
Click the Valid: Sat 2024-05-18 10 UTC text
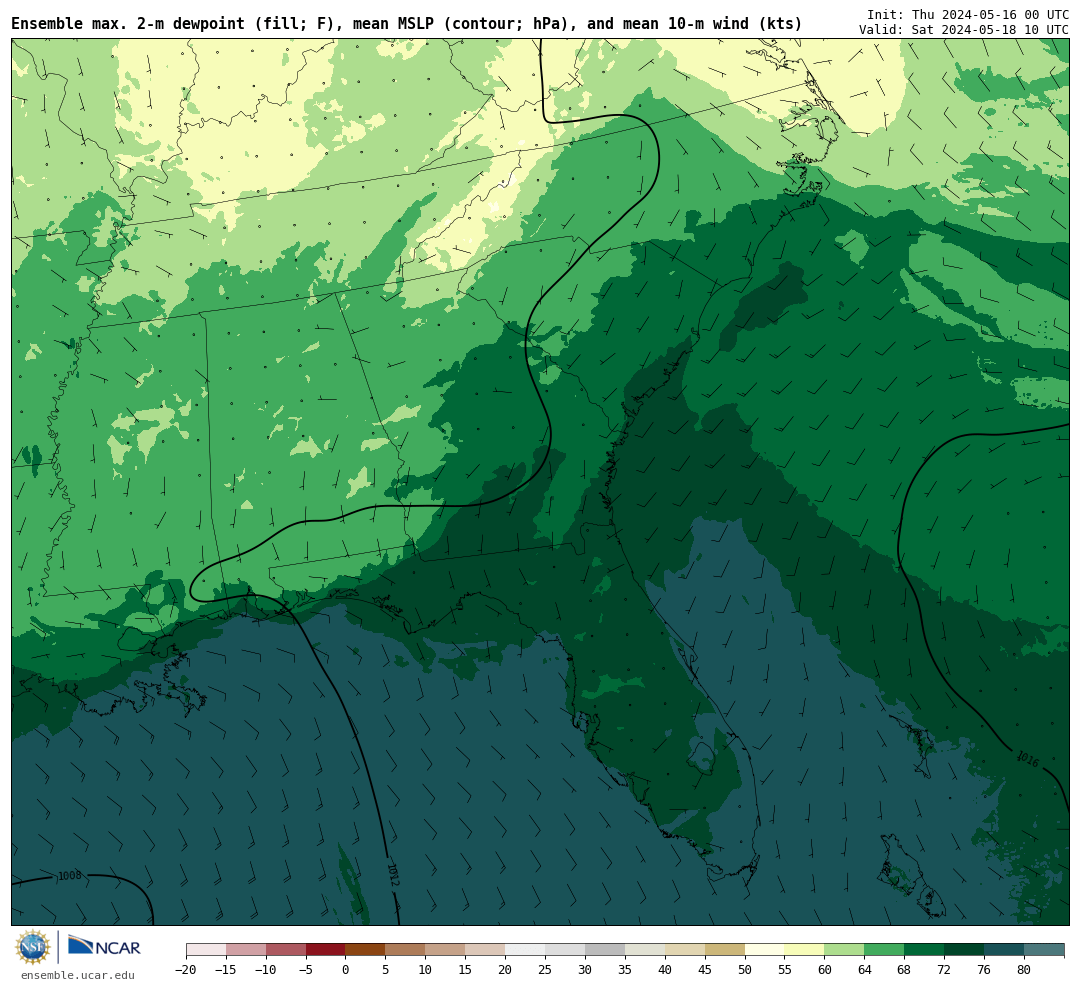964,30
